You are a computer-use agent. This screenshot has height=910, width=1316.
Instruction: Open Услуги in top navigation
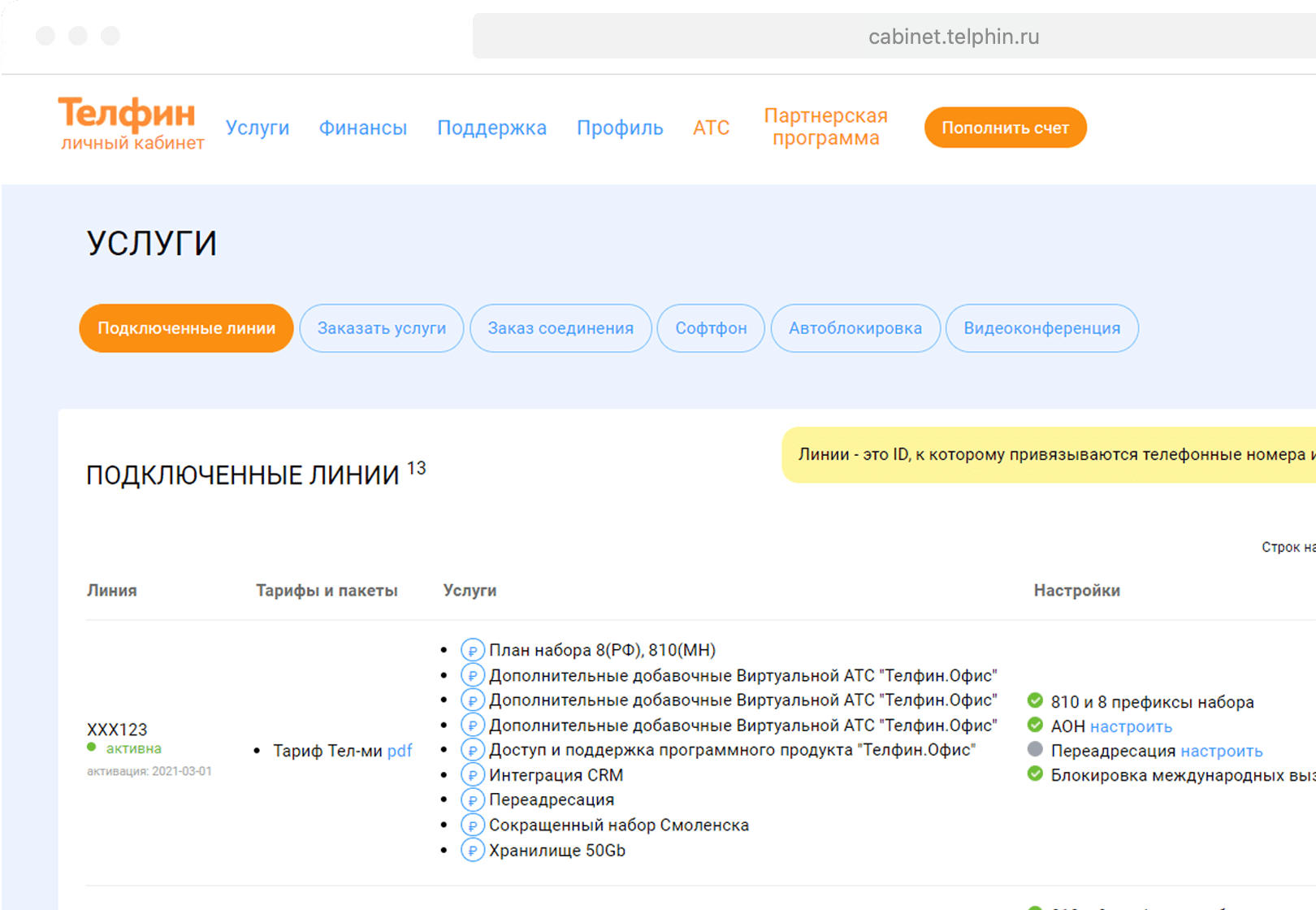[258, 128]
